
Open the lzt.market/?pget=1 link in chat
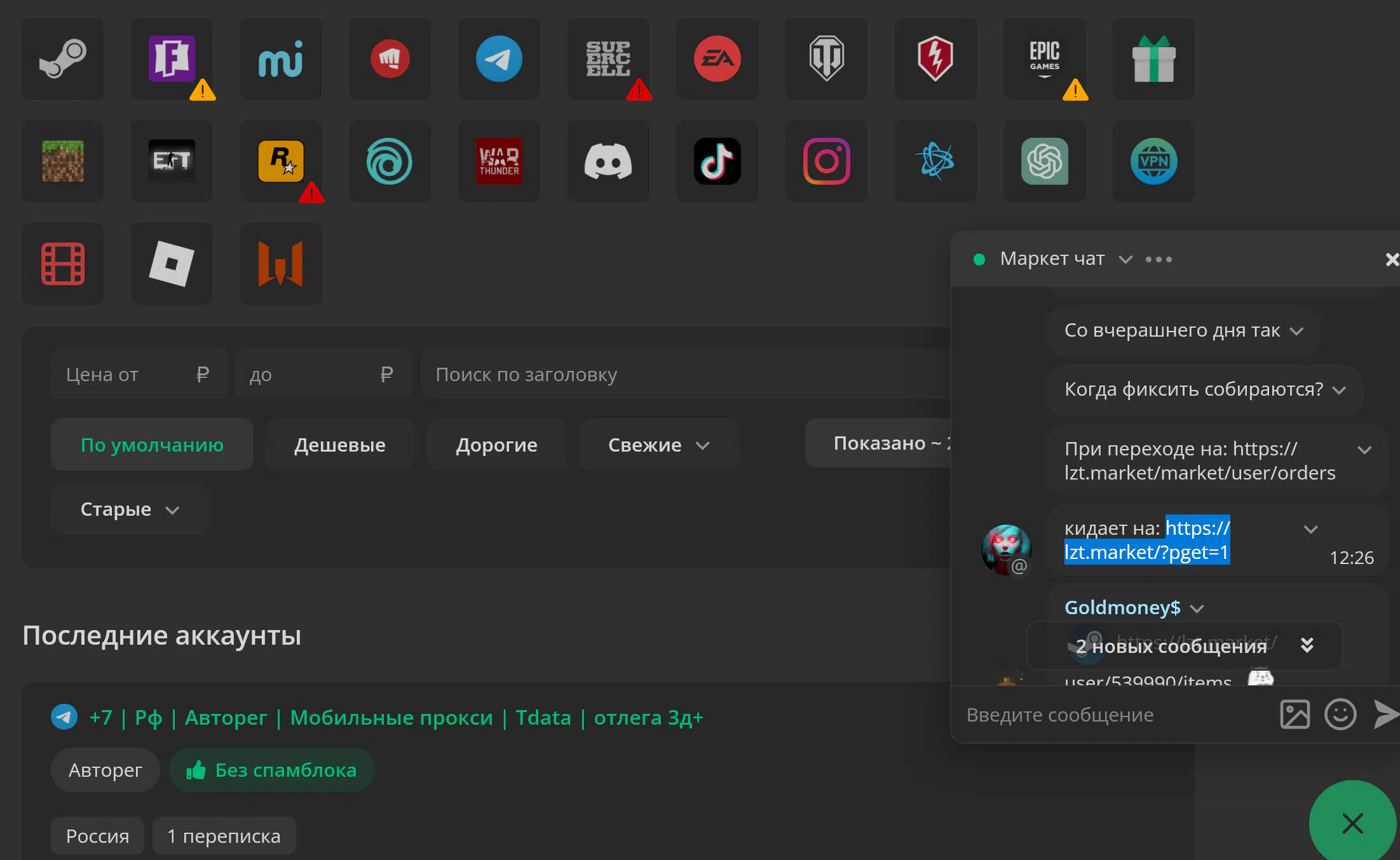click(x=1147, y=540)
